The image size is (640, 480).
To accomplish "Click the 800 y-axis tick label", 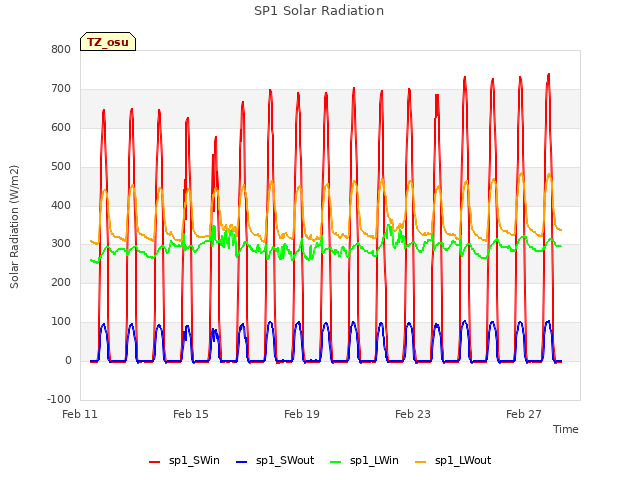I will click(61, 50).
